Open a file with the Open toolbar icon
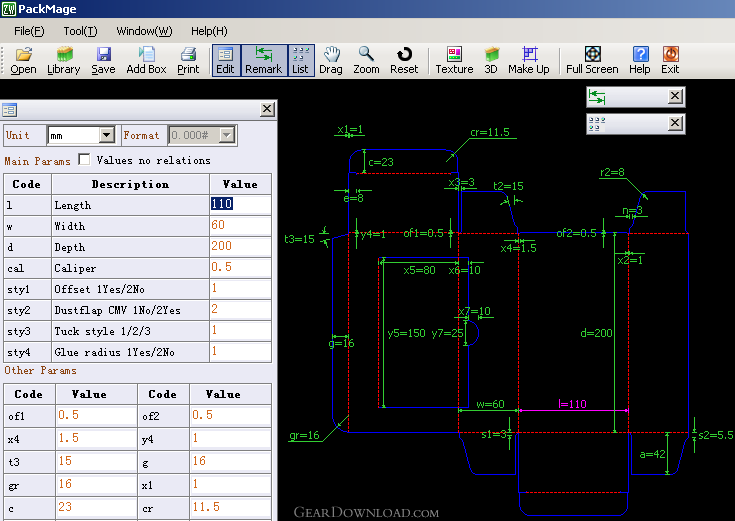The width and height of the screenshot is (735, 521). click(23, 60)
